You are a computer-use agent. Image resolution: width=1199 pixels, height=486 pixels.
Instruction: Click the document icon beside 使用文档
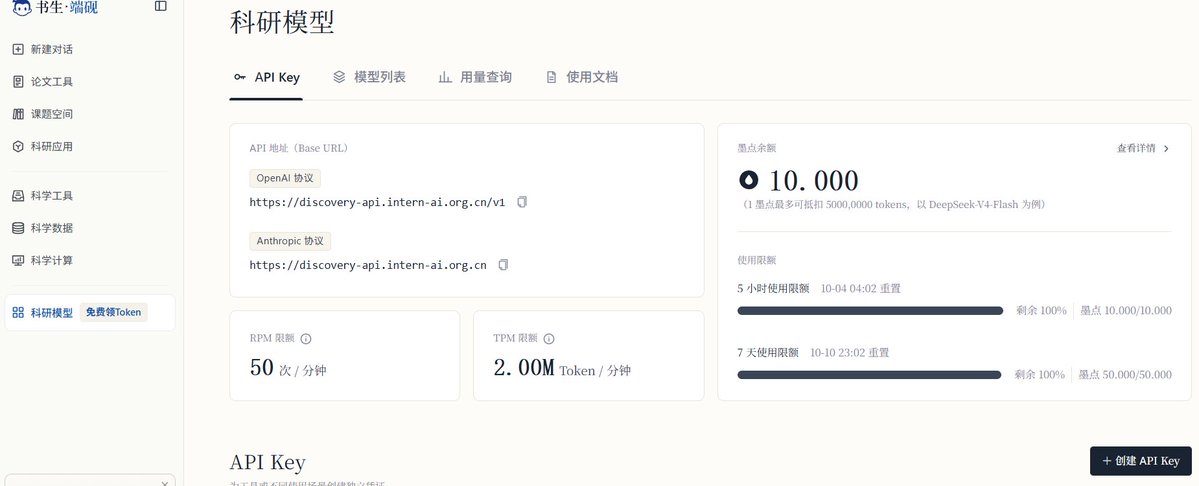pos(551,77)
